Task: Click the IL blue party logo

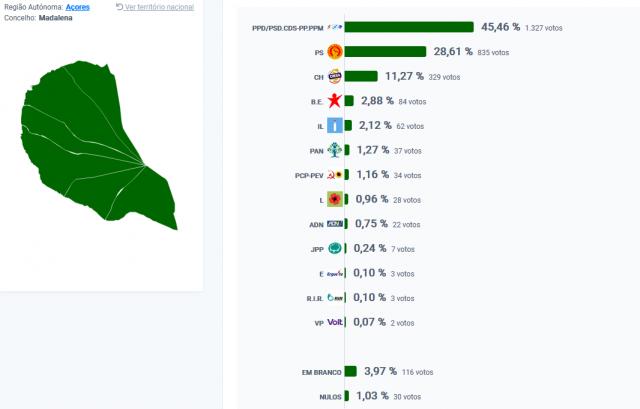Action: (335, 126)
